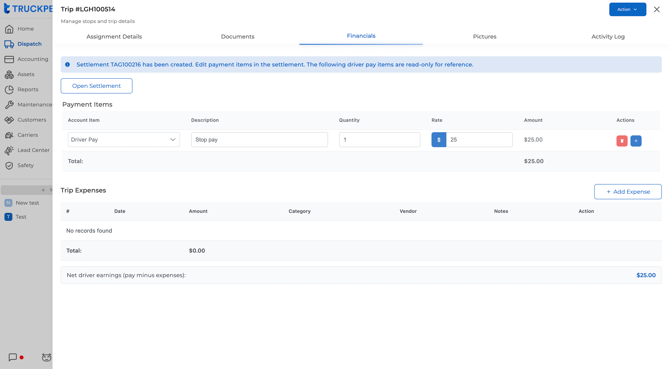Click the Vendor column header

click(408, 211)
